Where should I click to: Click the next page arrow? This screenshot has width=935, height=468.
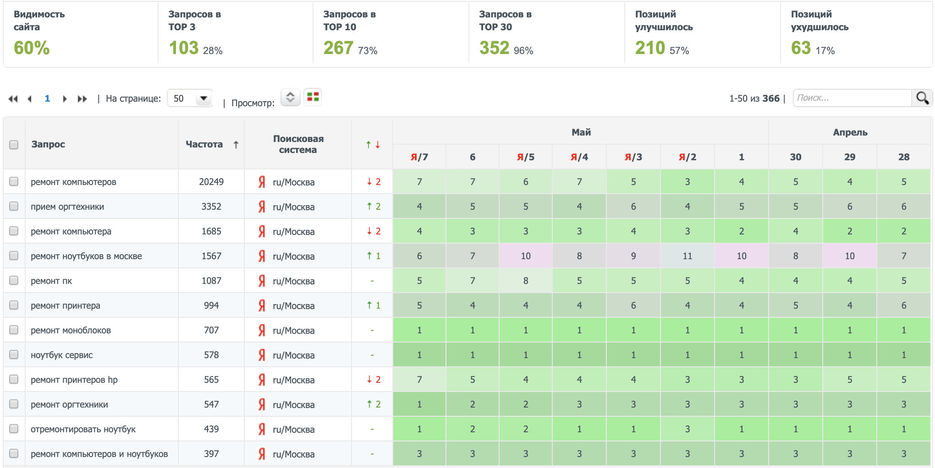tap(65, 99)
